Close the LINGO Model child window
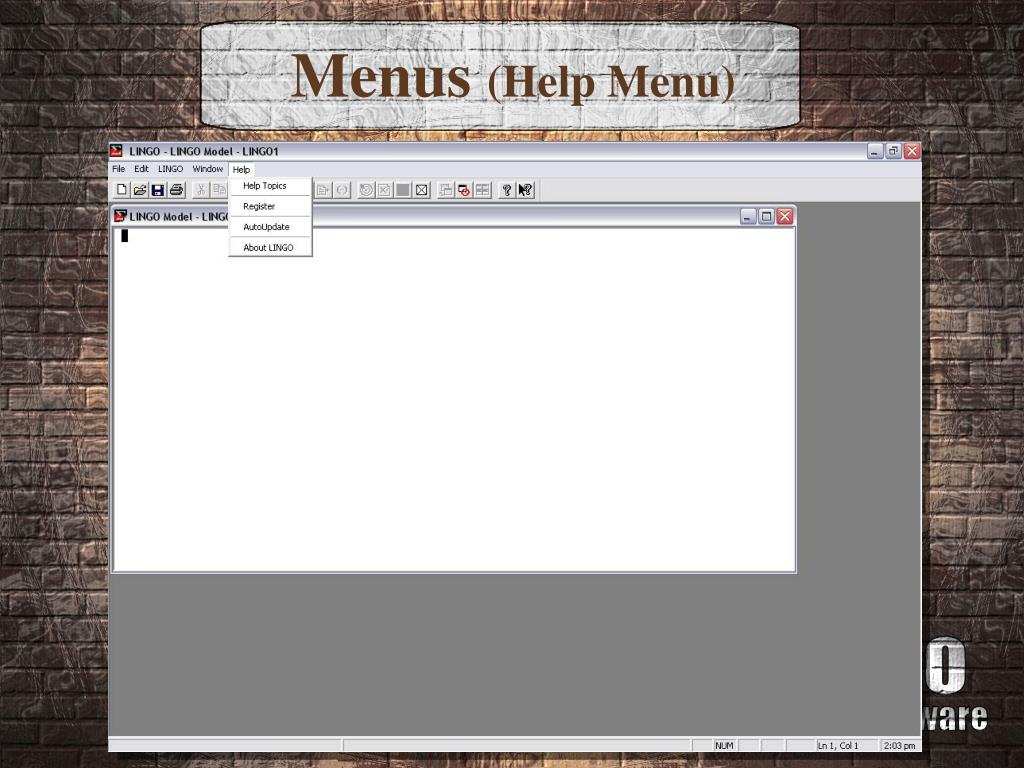Screen dimensions: 1024x768 [x=785, y=216]
